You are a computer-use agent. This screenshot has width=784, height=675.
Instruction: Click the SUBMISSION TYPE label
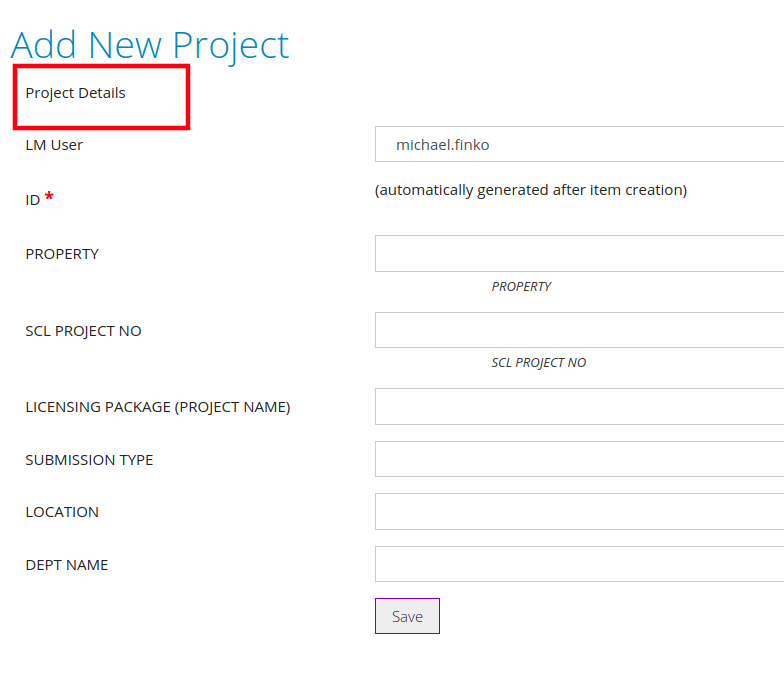89,460
